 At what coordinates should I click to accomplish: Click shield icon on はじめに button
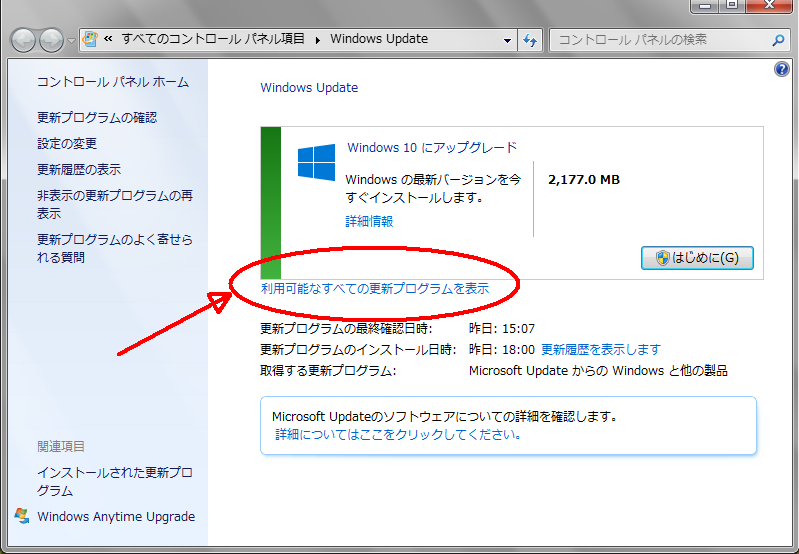coord(662,258)
